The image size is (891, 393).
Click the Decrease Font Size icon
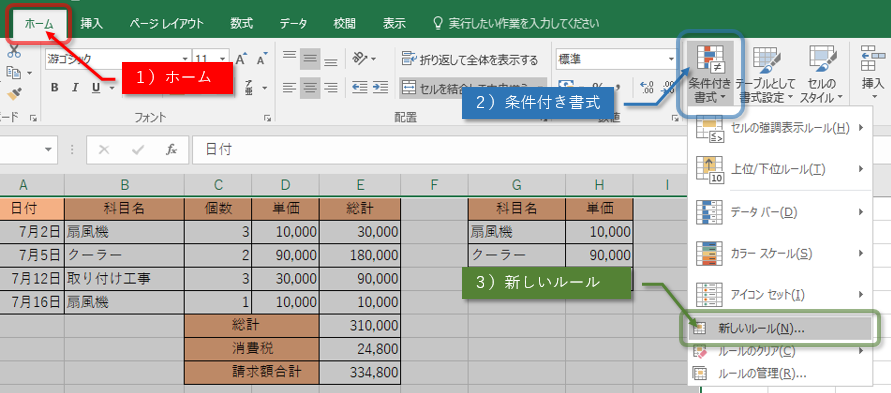point(262,59)
